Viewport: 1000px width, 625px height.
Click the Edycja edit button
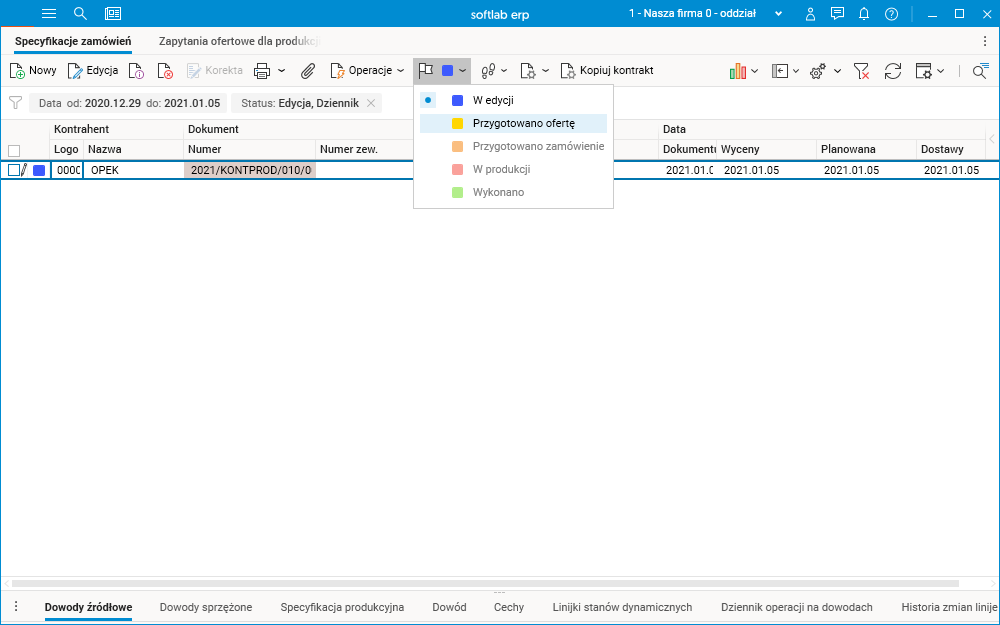tap(93, 70)
